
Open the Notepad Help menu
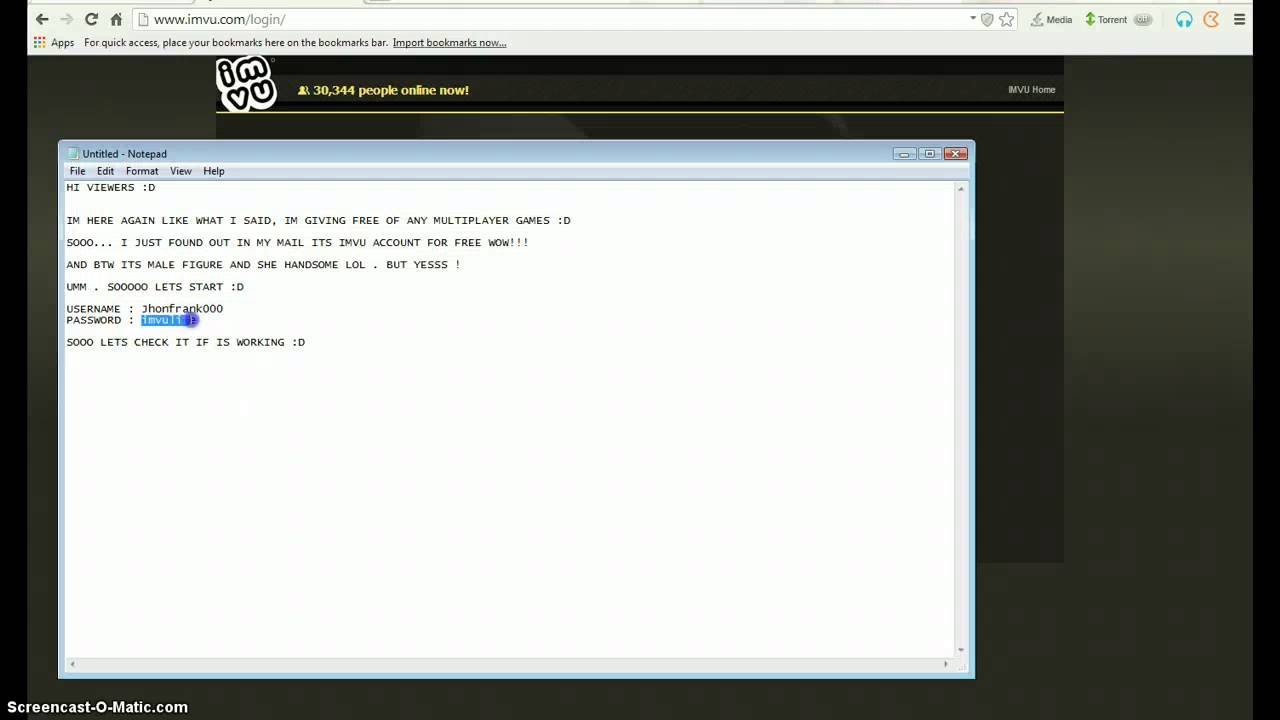213,171
